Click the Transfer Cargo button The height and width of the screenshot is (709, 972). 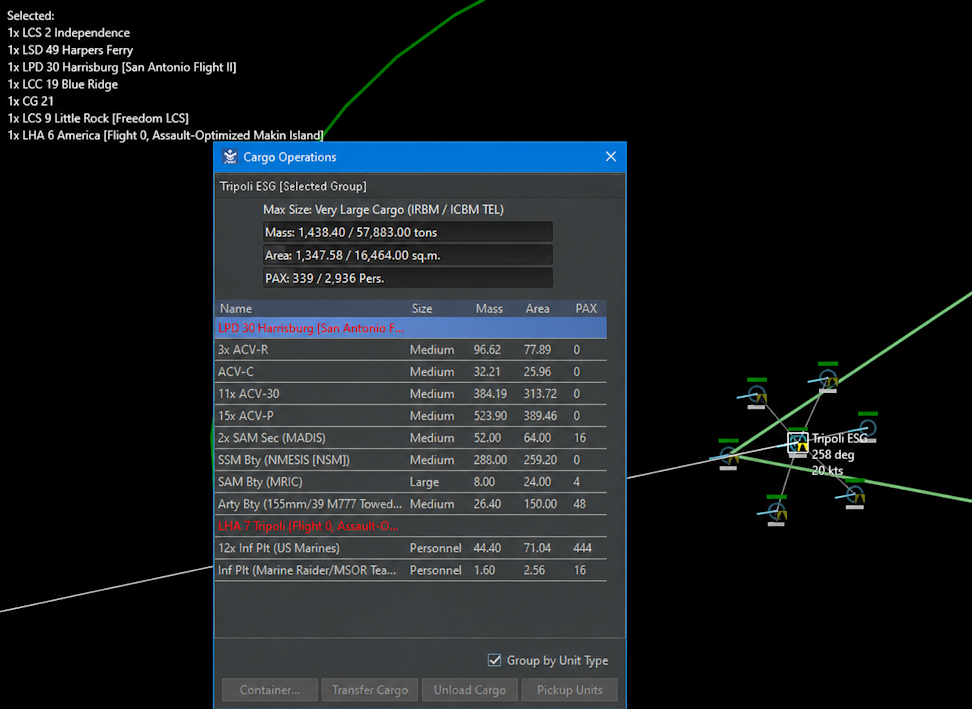369,690
